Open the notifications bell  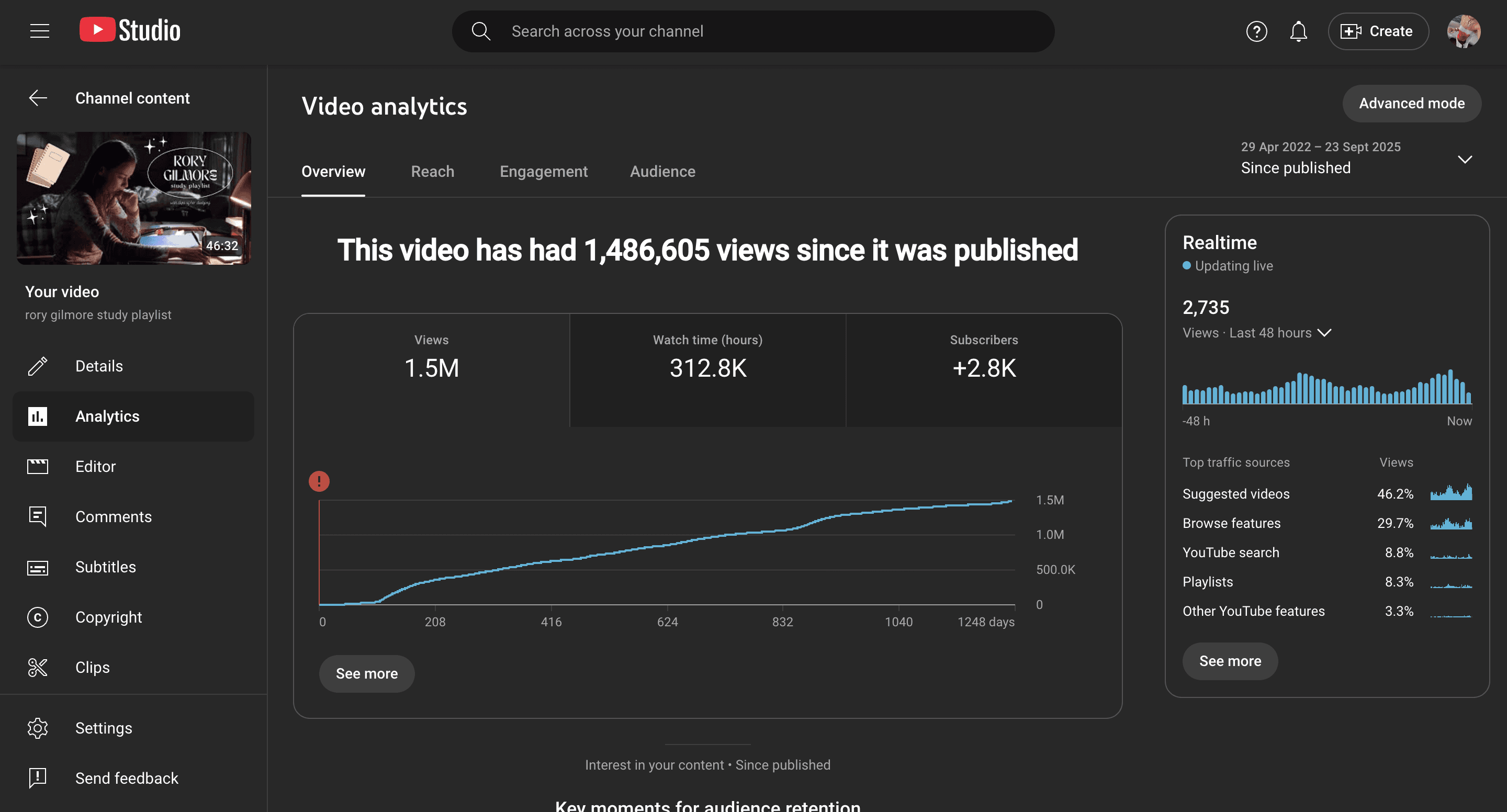[1298, 31]
